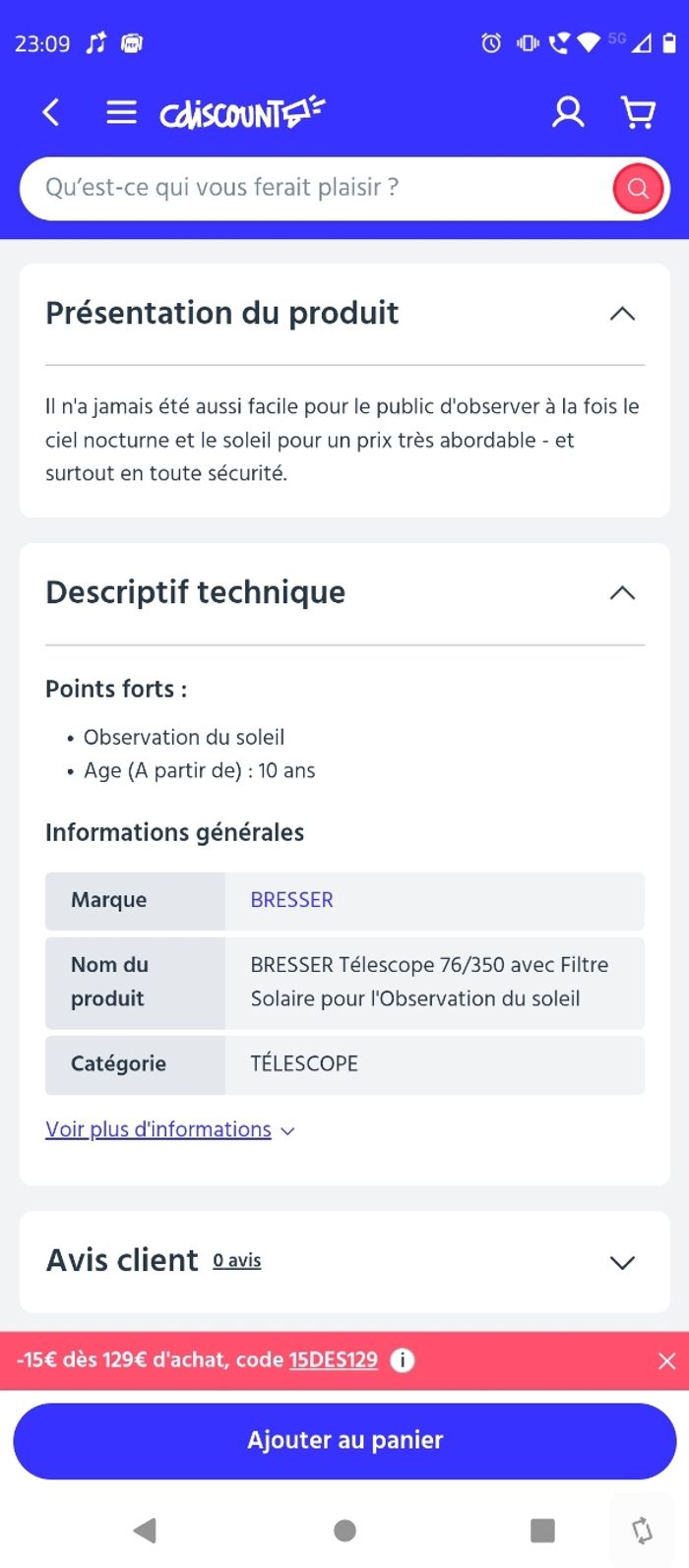This screenshot has height=1568, width=689.
Task: Tap the Android recent apps square
Action: (542, 1530)
